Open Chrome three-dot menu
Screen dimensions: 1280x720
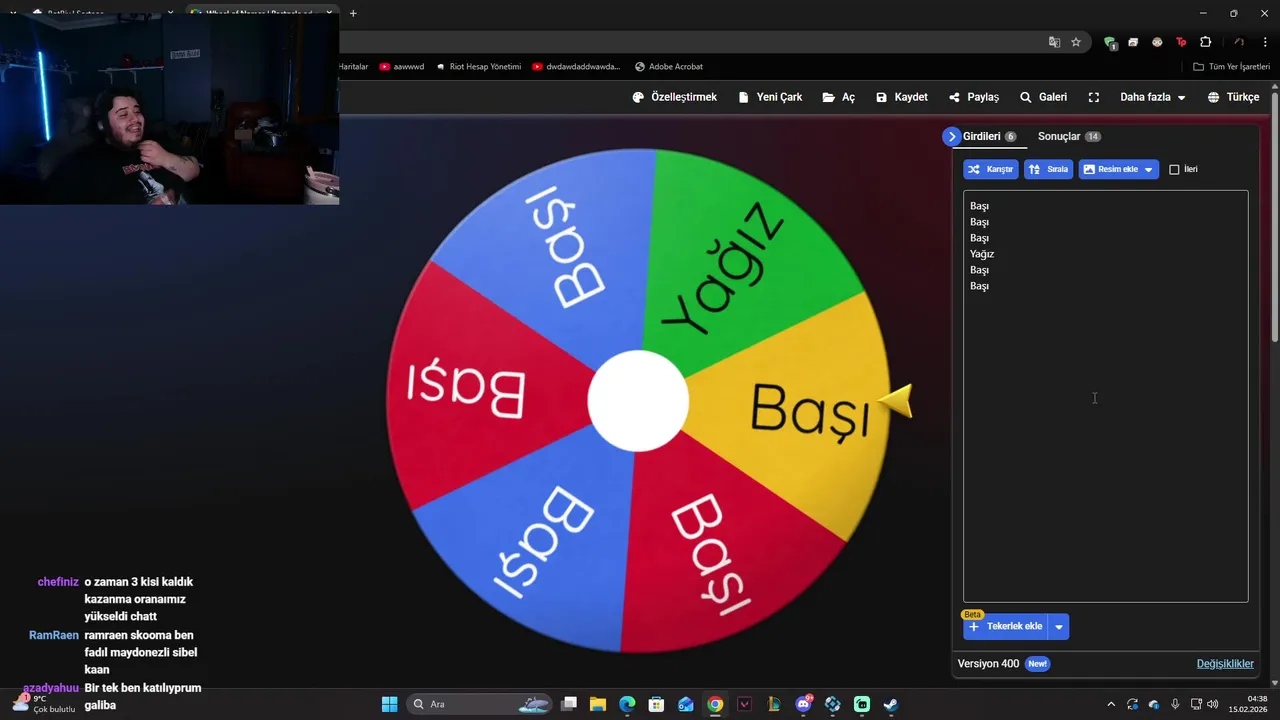point(1266,42)
